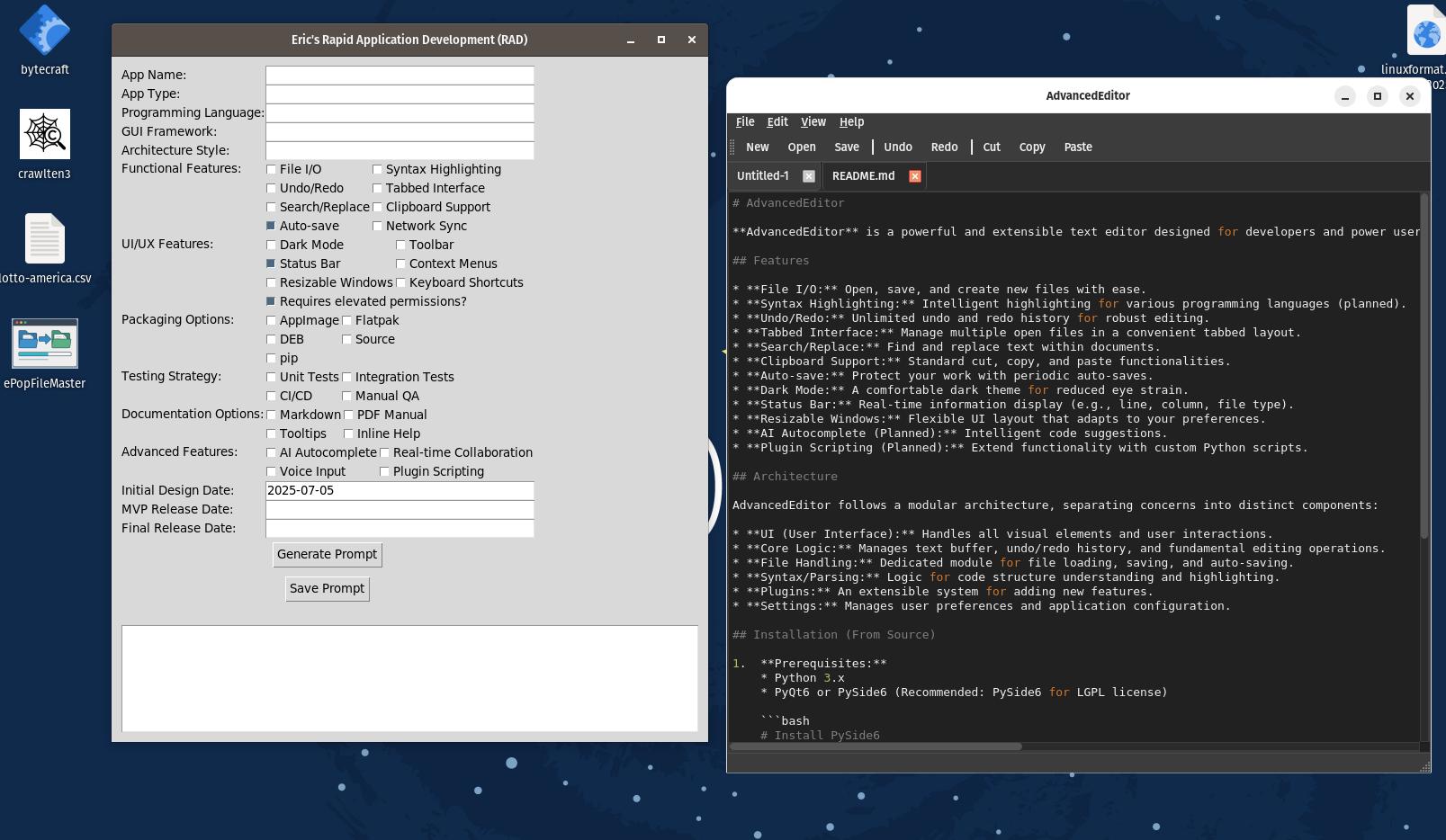The width and height of the screenshot is (1446, 840).
Task: Click the Save Prompt button
Action: click(x=328, y=589)
